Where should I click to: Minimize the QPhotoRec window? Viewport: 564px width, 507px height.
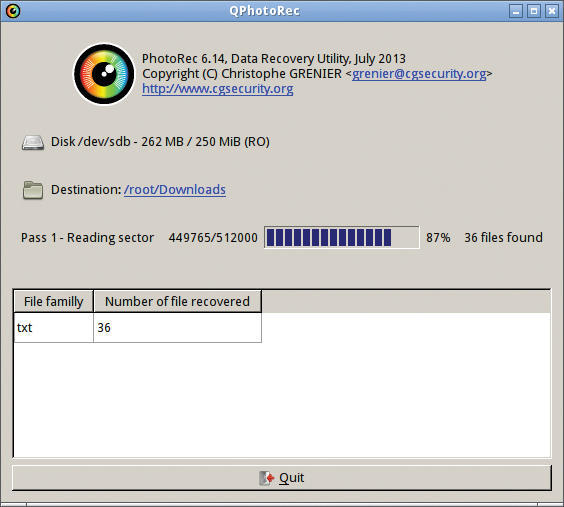[x=516, y=11]
